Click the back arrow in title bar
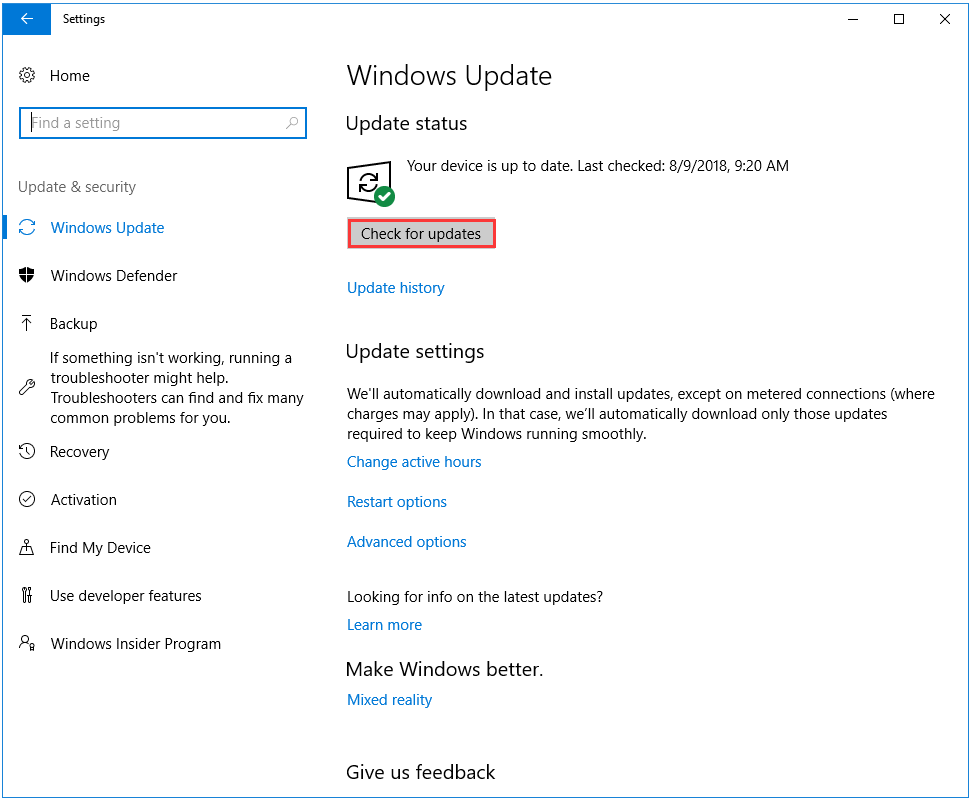This screenshot has height=802, width=972. tap(26, 19)
